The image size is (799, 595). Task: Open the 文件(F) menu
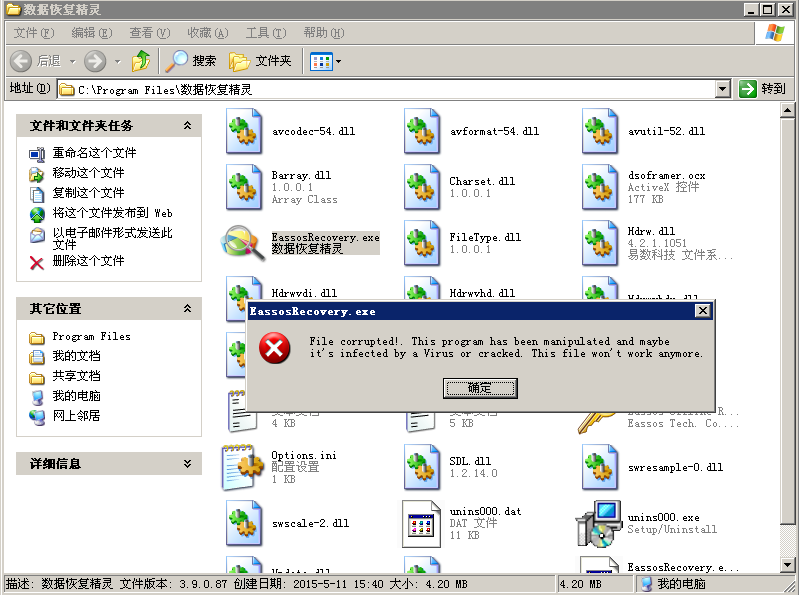click(x=34, y=33)
